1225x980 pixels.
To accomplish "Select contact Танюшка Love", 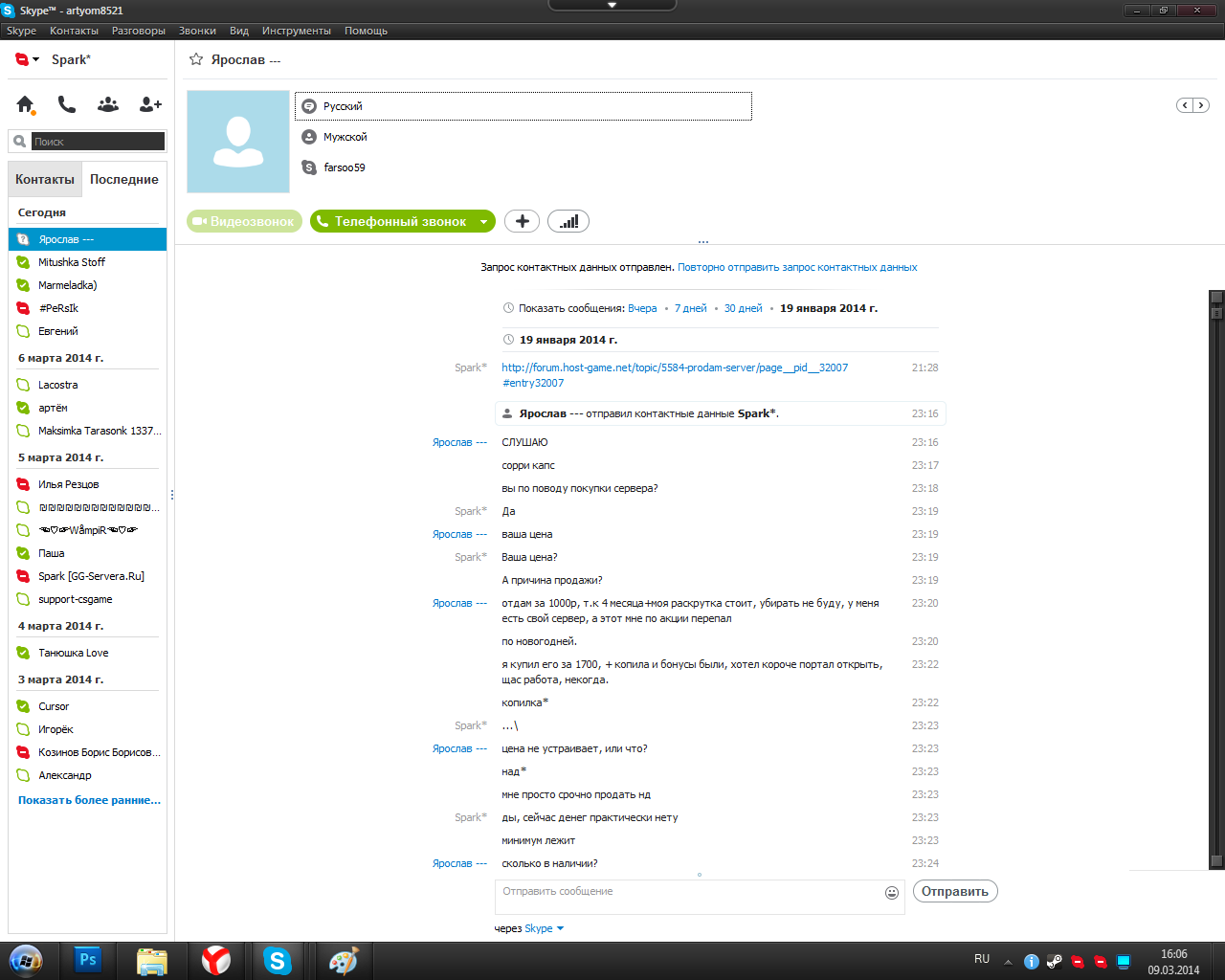I will [x=88, y=653].
